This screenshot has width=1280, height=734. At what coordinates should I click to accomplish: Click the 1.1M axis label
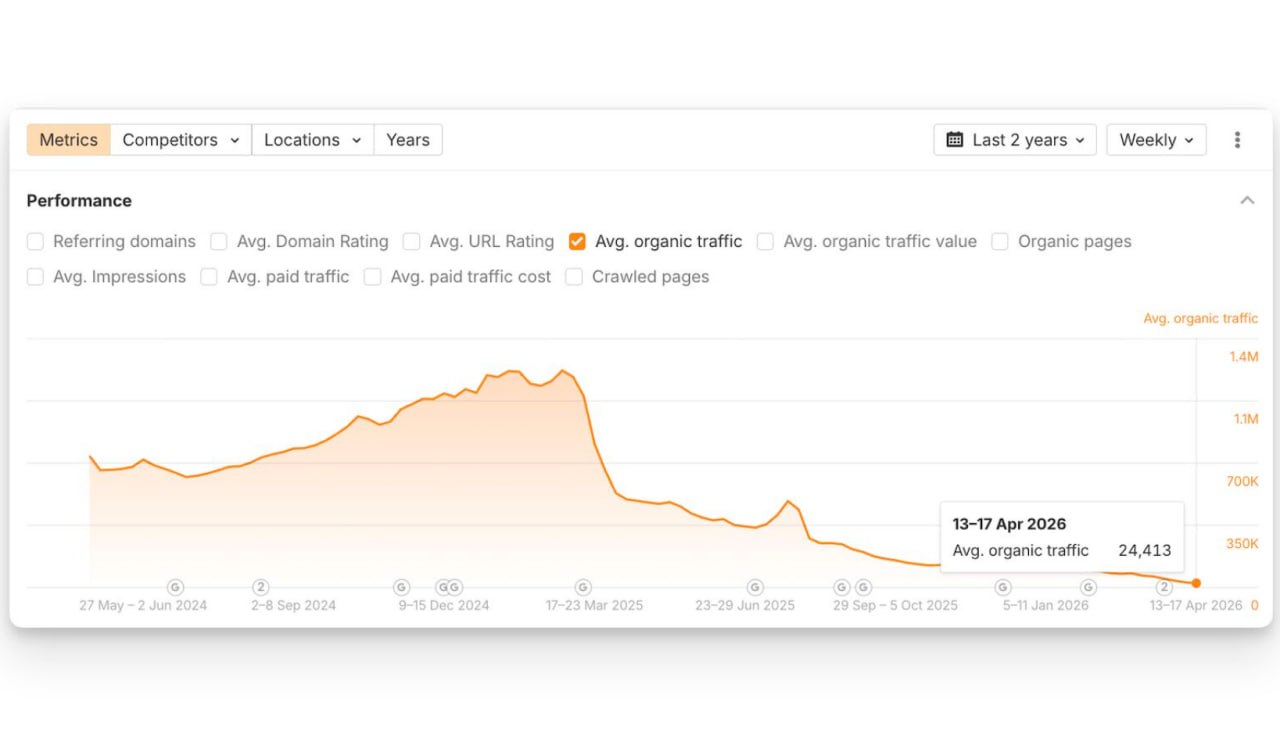coord(1245,419)
